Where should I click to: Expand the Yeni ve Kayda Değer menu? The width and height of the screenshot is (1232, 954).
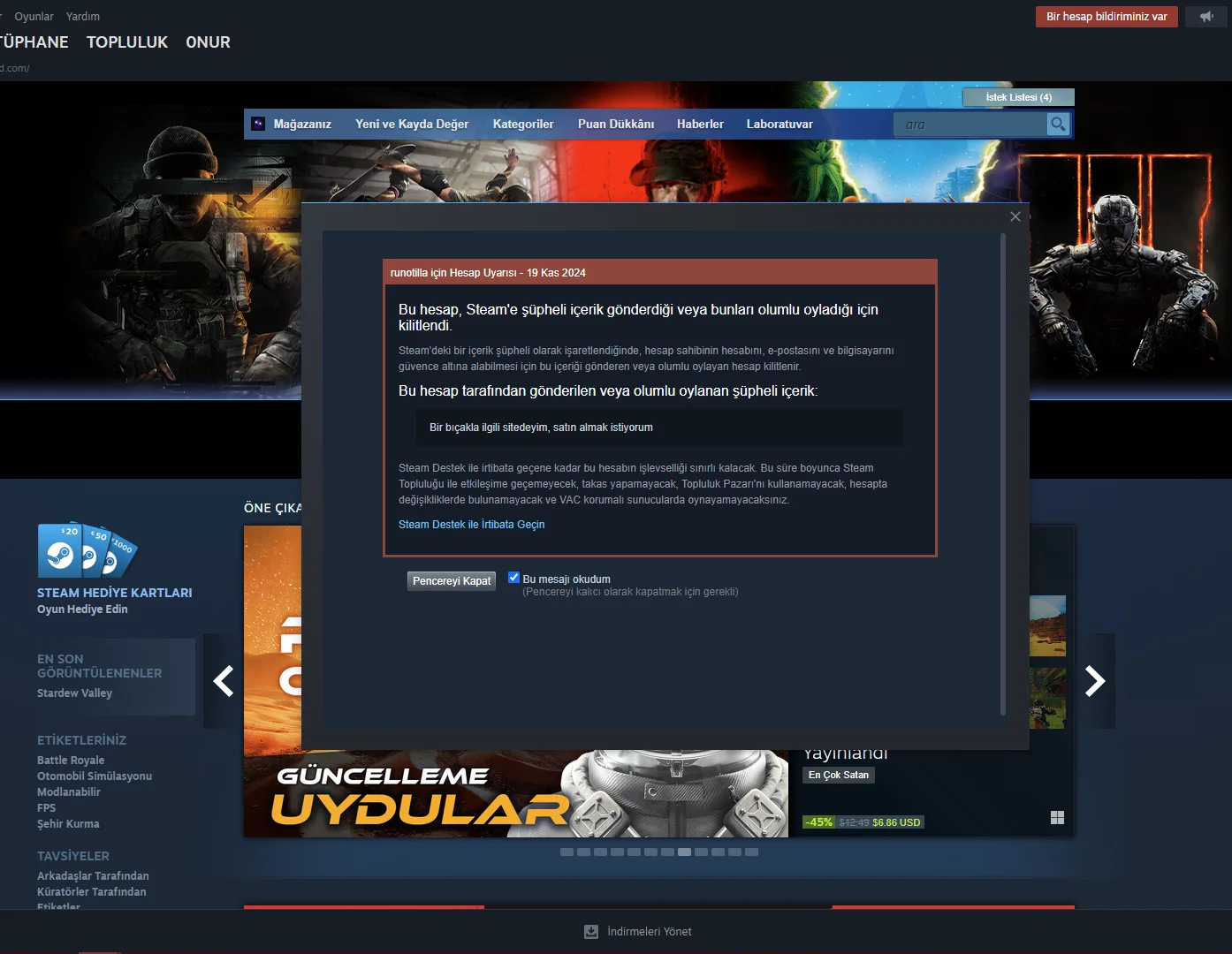pyautogui.click(x=412, y=125)
